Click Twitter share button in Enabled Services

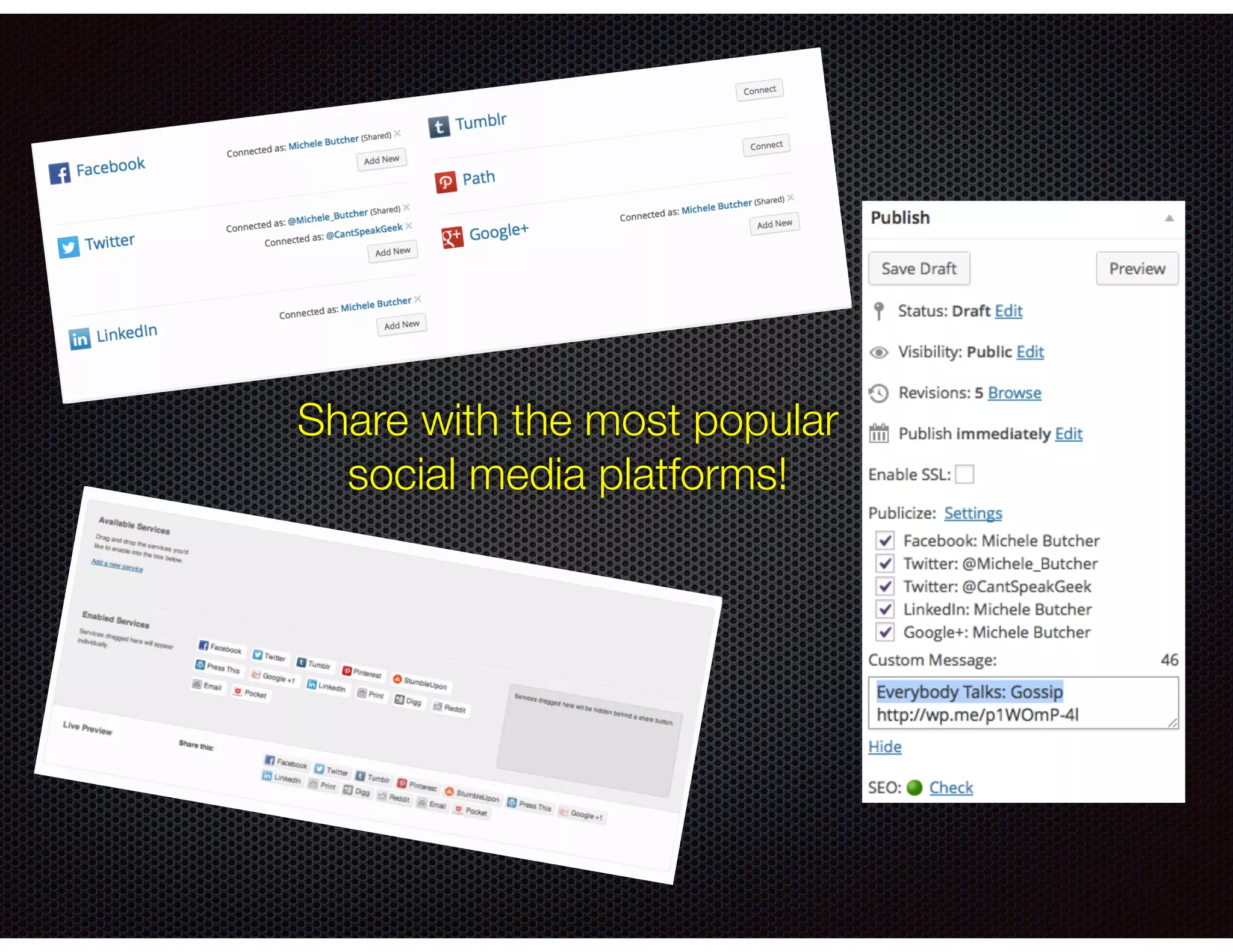pyautogui.click(x=270, y=656)
